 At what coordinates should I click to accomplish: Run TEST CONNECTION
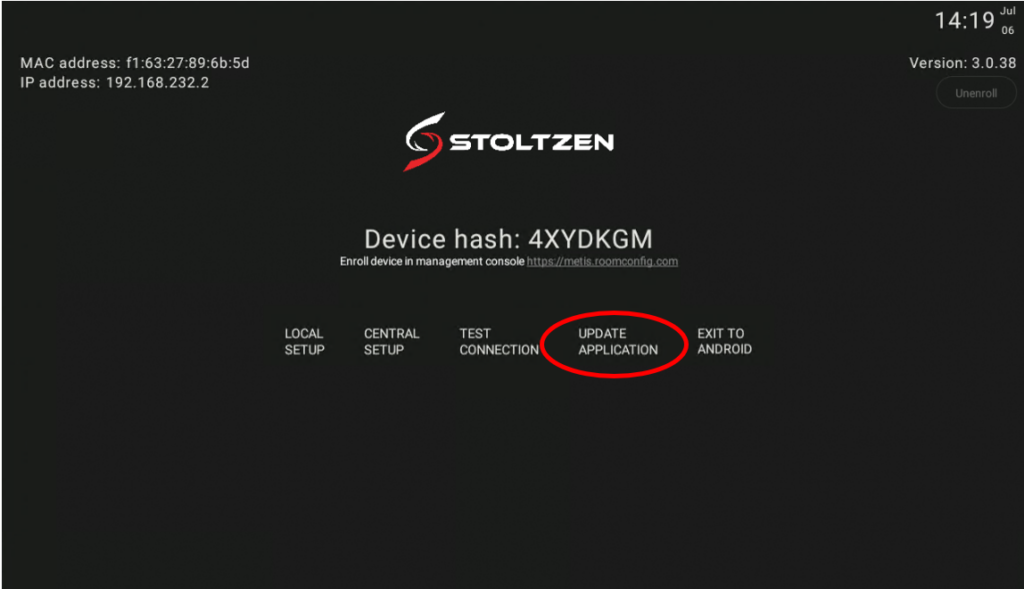[x=499, y=342]
